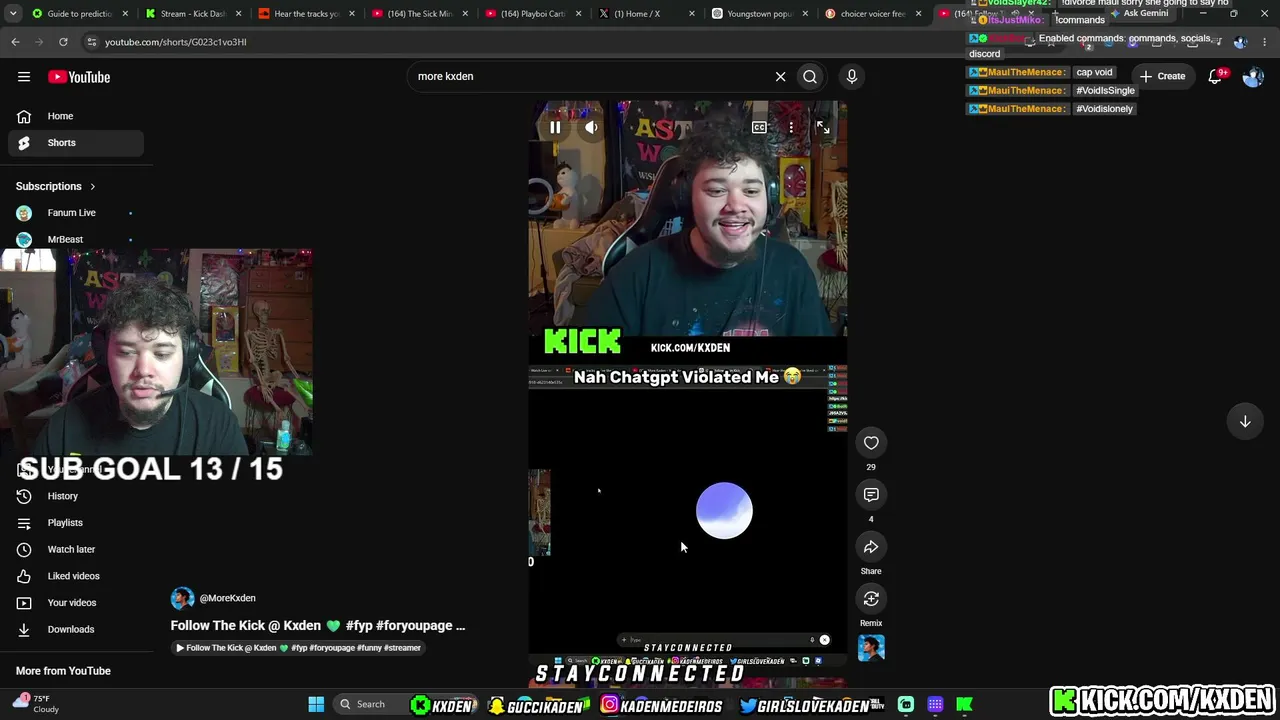
Task: Select Shorts in the sidebar
Action: pyautogui.click(x=76, y=143)
